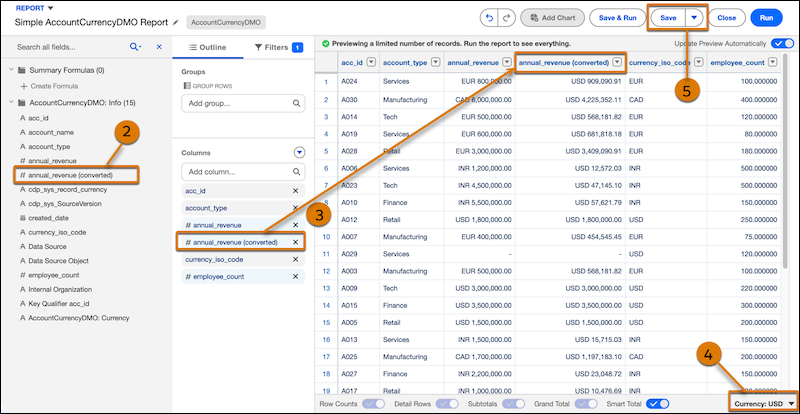Switch to the Filters tab
The width and height of the screenshot is (800, 414).
279,47
